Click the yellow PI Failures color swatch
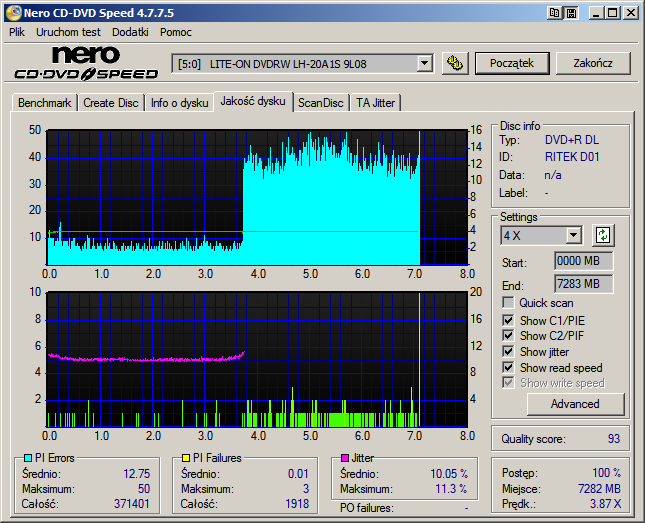 186,458
